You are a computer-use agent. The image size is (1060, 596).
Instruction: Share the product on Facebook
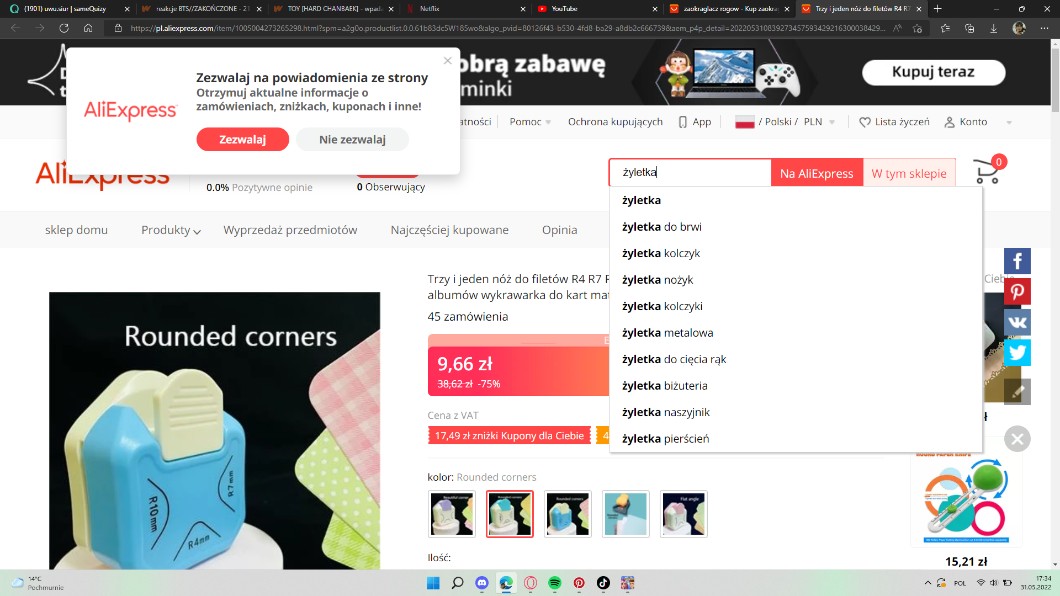pos(1017,262)
